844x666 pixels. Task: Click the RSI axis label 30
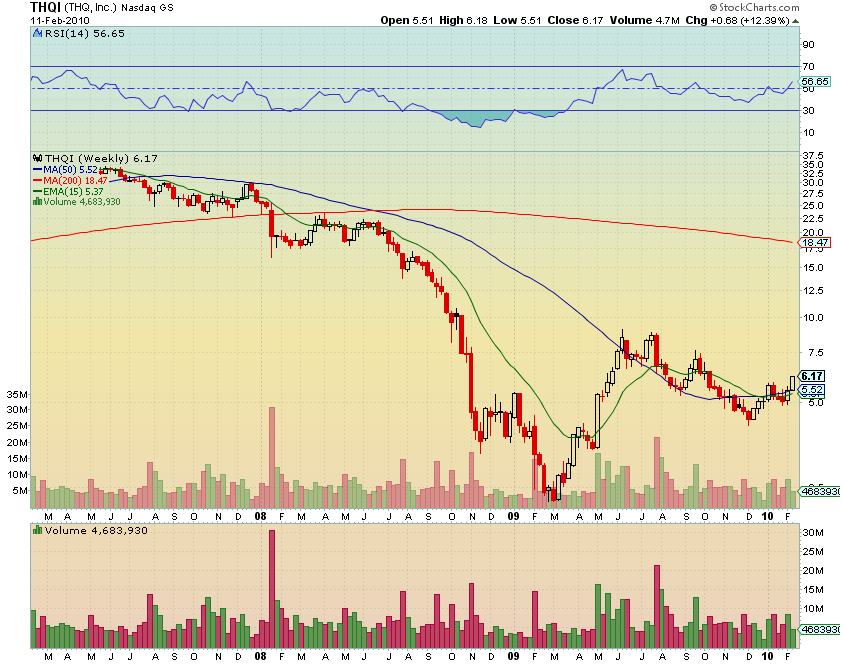tap(808, 110)
